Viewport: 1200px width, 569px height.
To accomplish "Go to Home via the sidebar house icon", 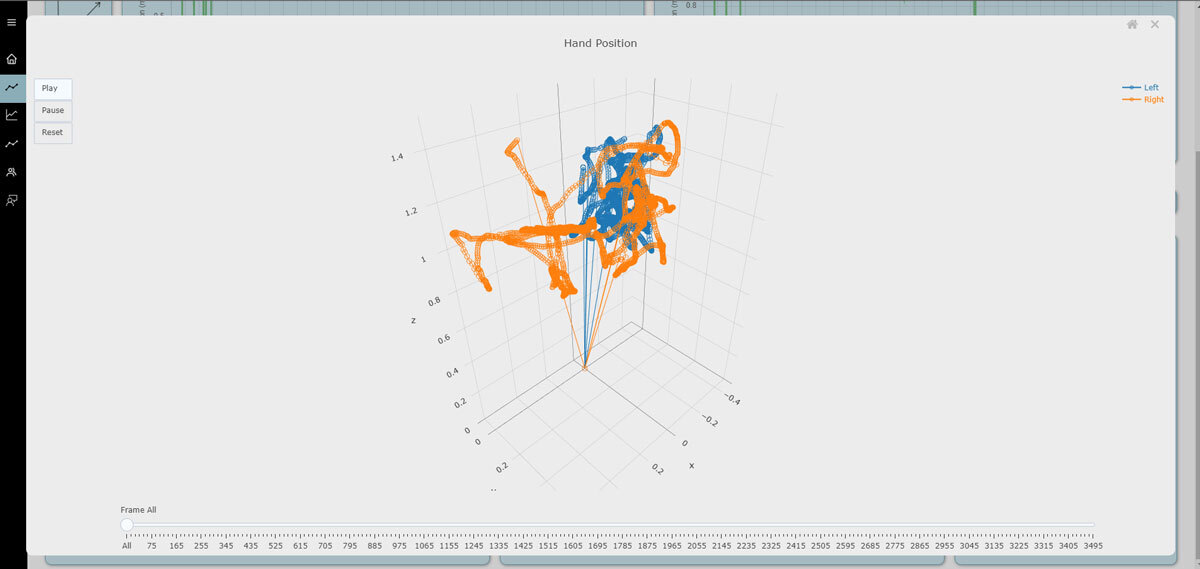I will click(x=12, y=59).
